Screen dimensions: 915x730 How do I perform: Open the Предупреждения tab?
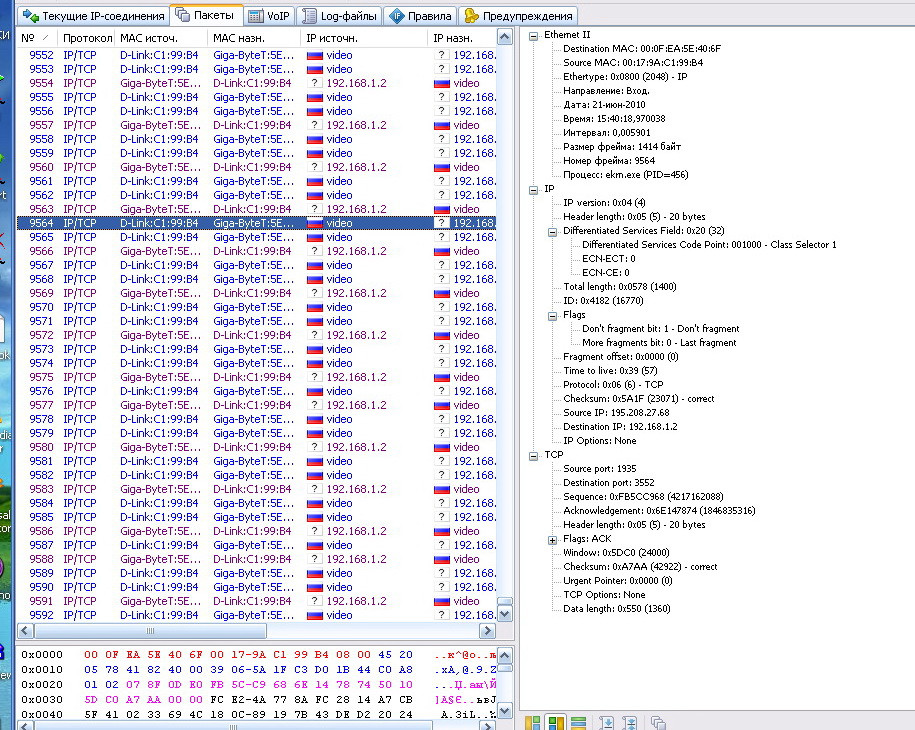pos(518,16)
